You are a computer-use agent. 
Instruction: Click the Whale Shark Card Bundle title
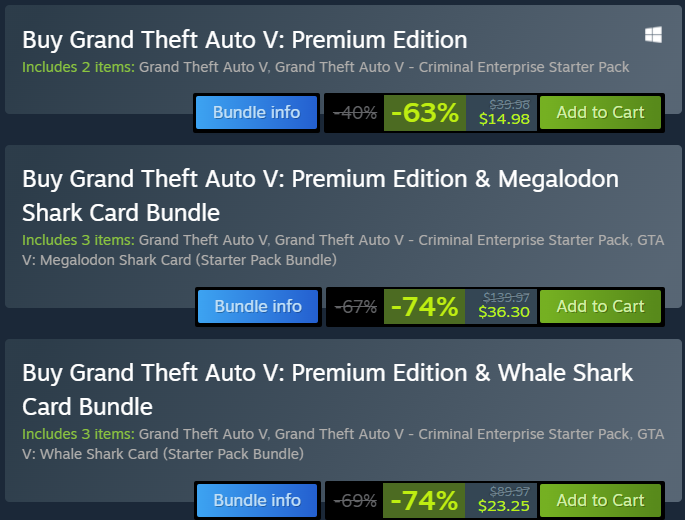pyautogui.click(x=327, y=389)
